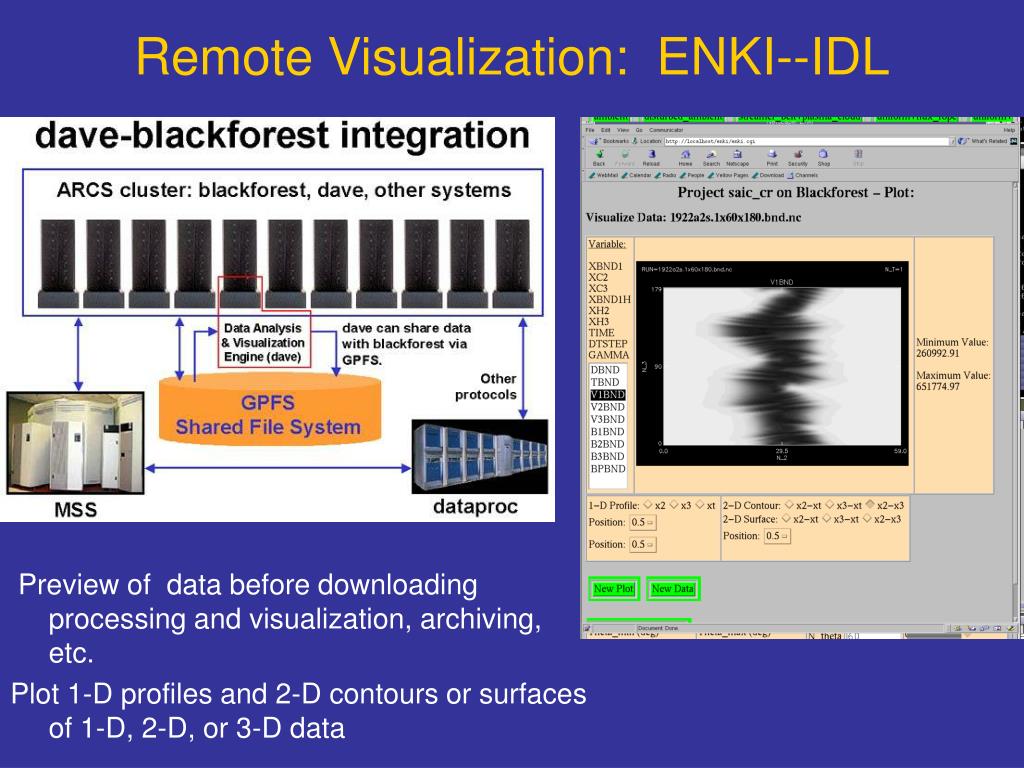Image resolution: width=1024 pixels, height=768 pixels.
Task: Click the Maximum Value 651774.97 text
Action: tap(953, 381)
